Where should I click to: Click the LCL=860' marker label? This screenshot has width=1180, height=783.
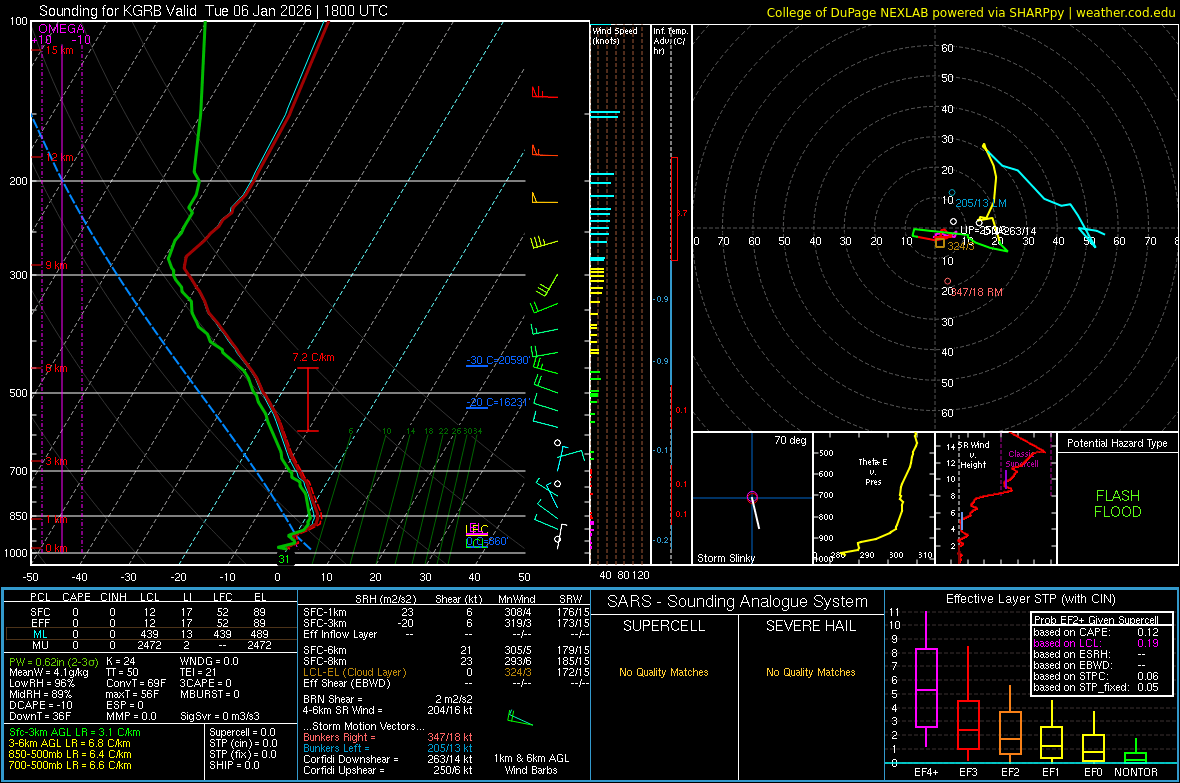point(487,541)
